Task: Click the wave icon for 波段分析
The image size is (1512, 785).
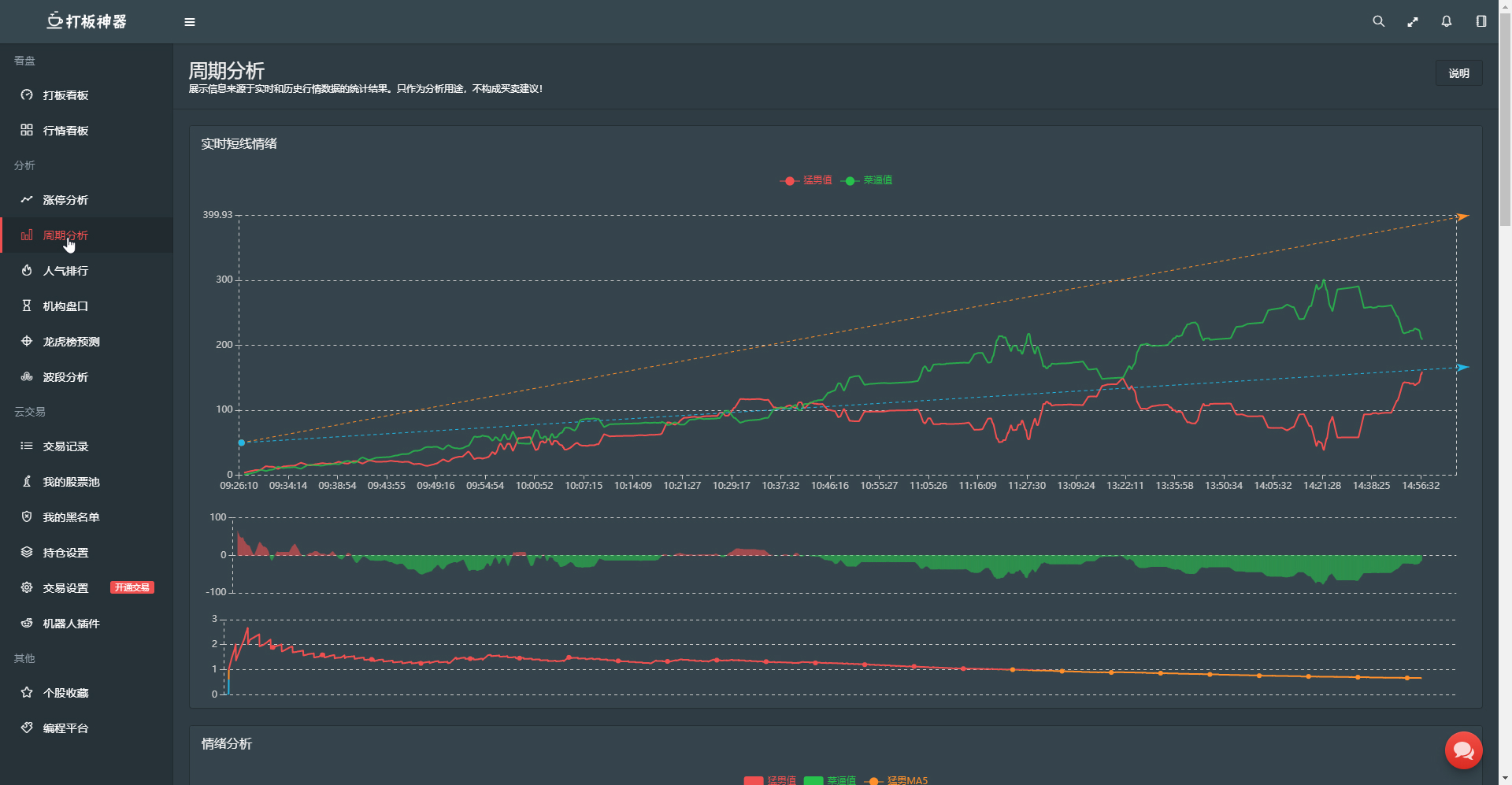Action: coord(27,376)
